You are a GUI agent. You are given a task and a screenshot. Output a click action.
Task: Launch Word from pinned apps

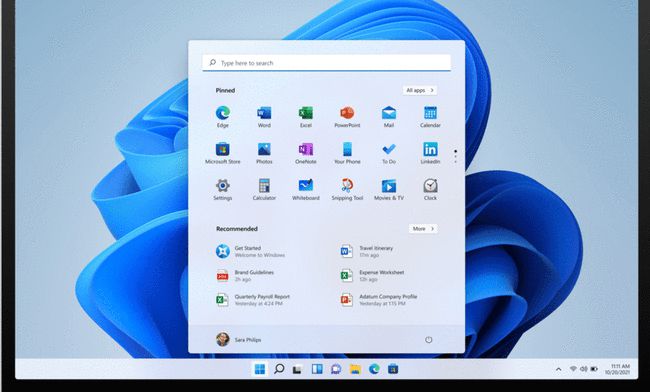pos(264,116)
